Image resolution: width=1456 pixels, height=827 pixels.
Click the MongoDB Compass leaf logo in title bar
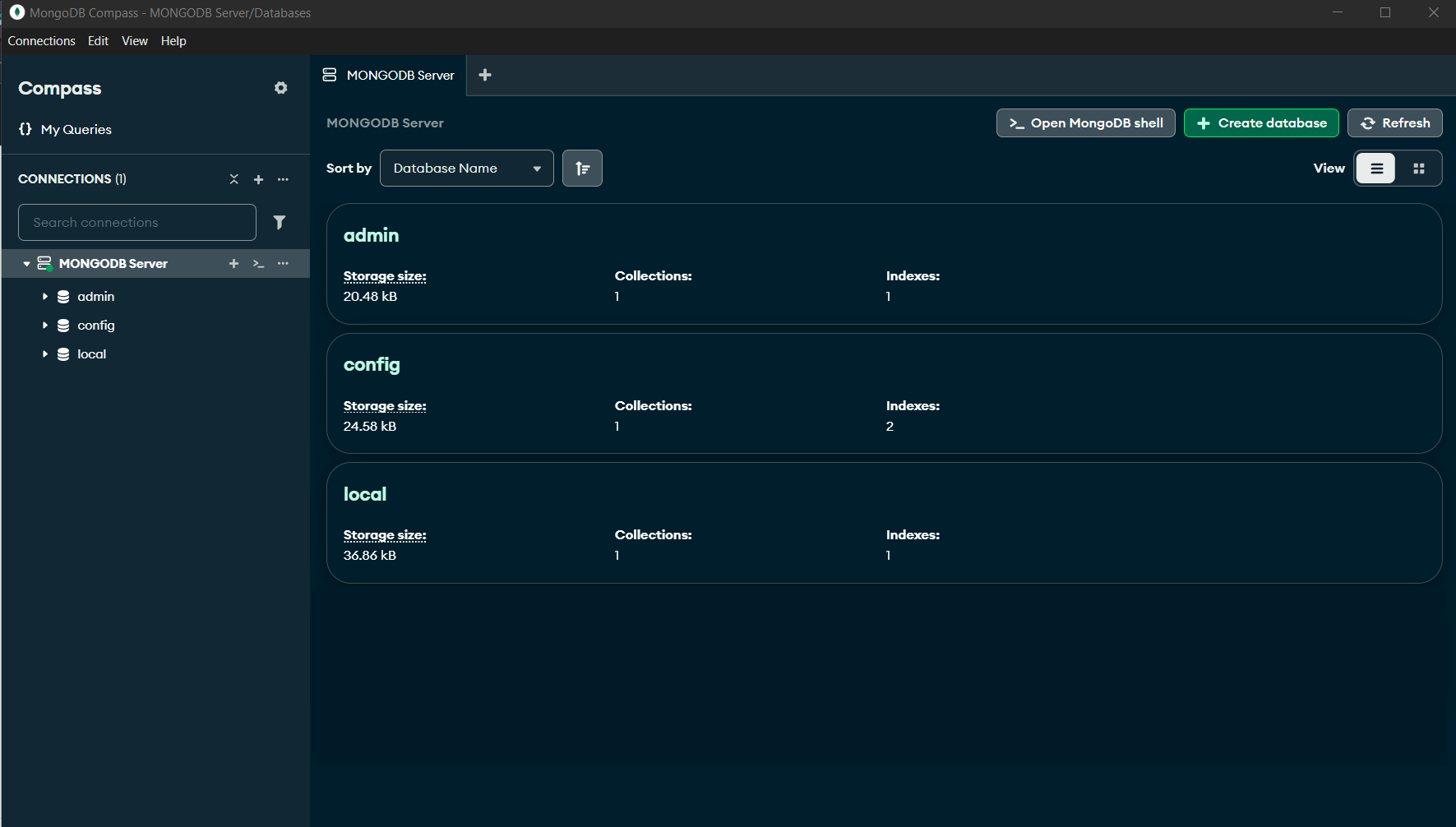17,12
